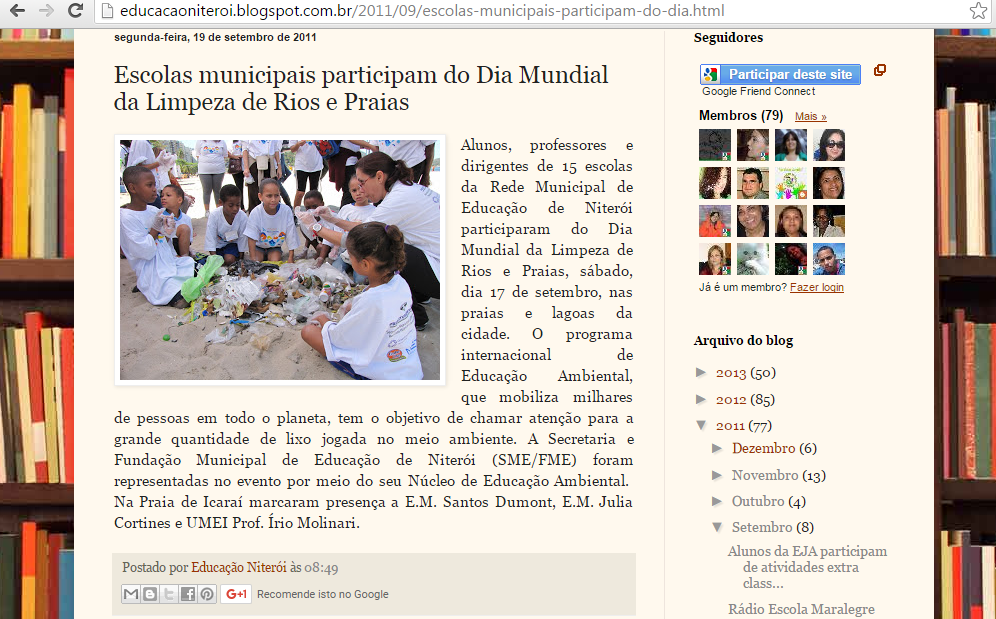Viewport: 996px width, 619px height.
Task: Collapse the 2011 archive triangle
Action: point(702,425)
